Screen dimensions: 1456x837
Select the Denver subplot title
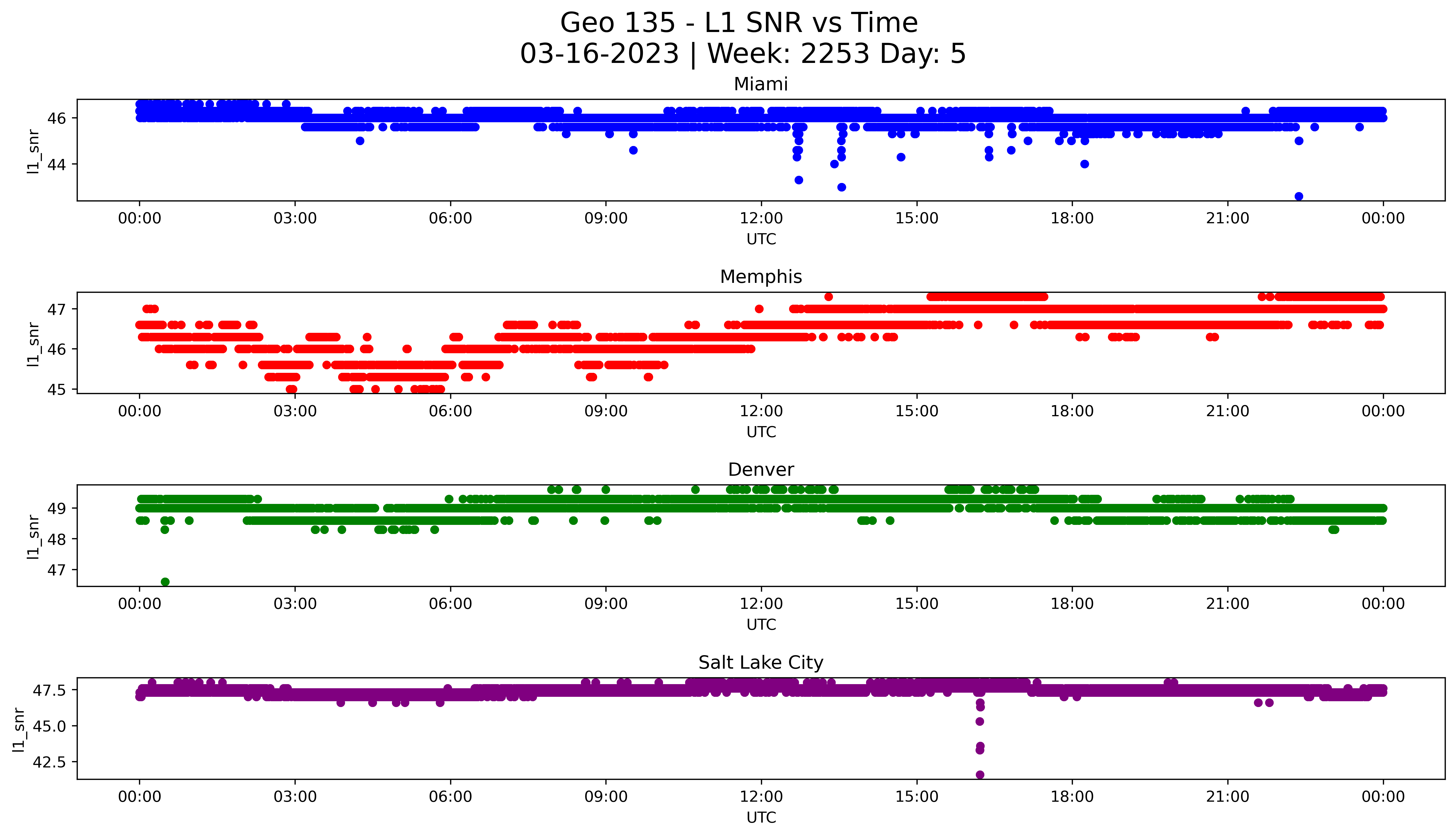pos(760,470)
